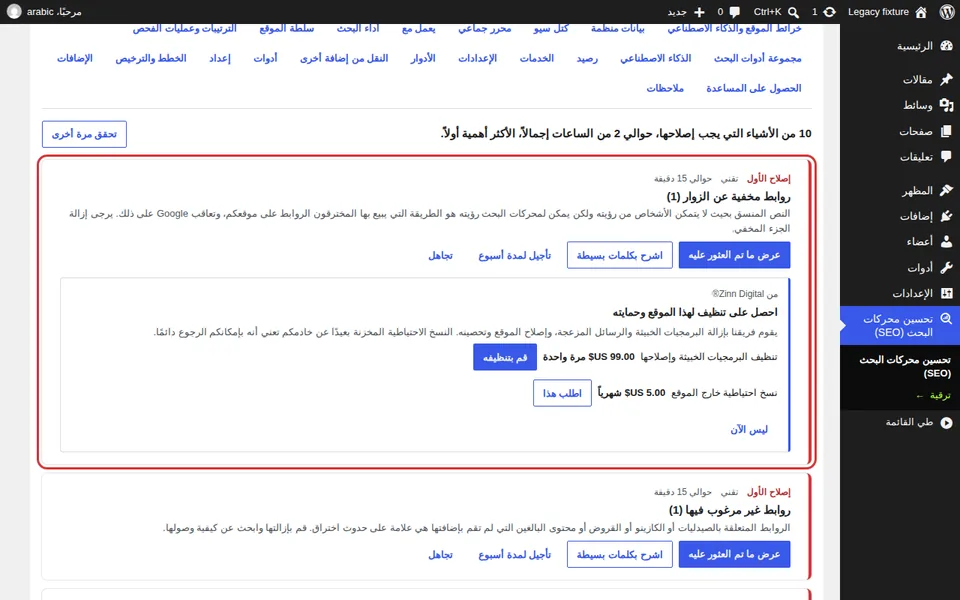The image size is (960, 600).
Task: Open the محرر جماعي tab
Action: tap(484, 29)
